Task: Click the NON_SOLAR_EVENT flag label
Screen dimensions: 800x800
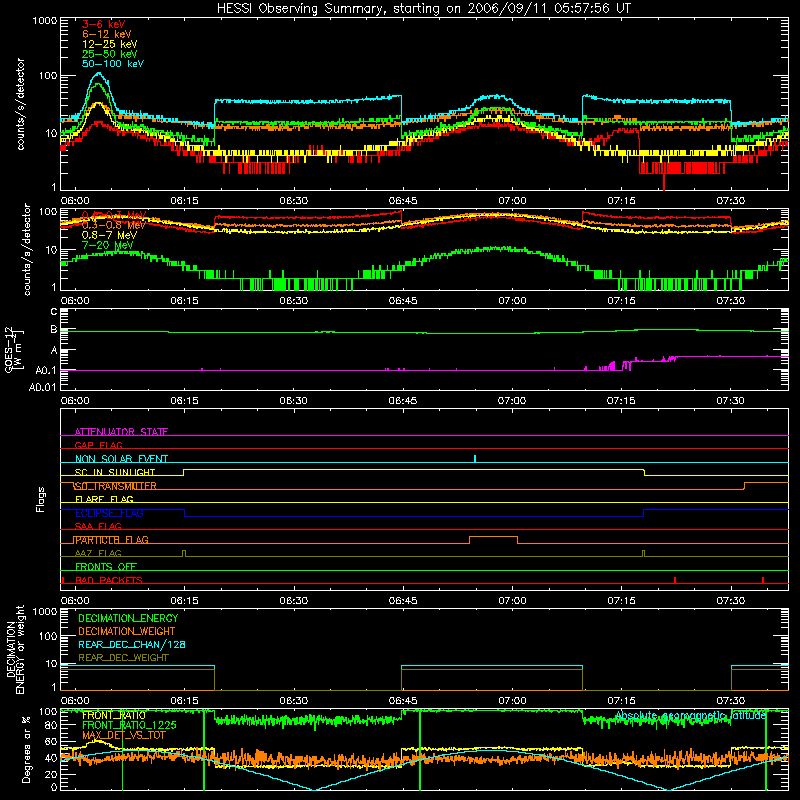Action: click(121, 459)
